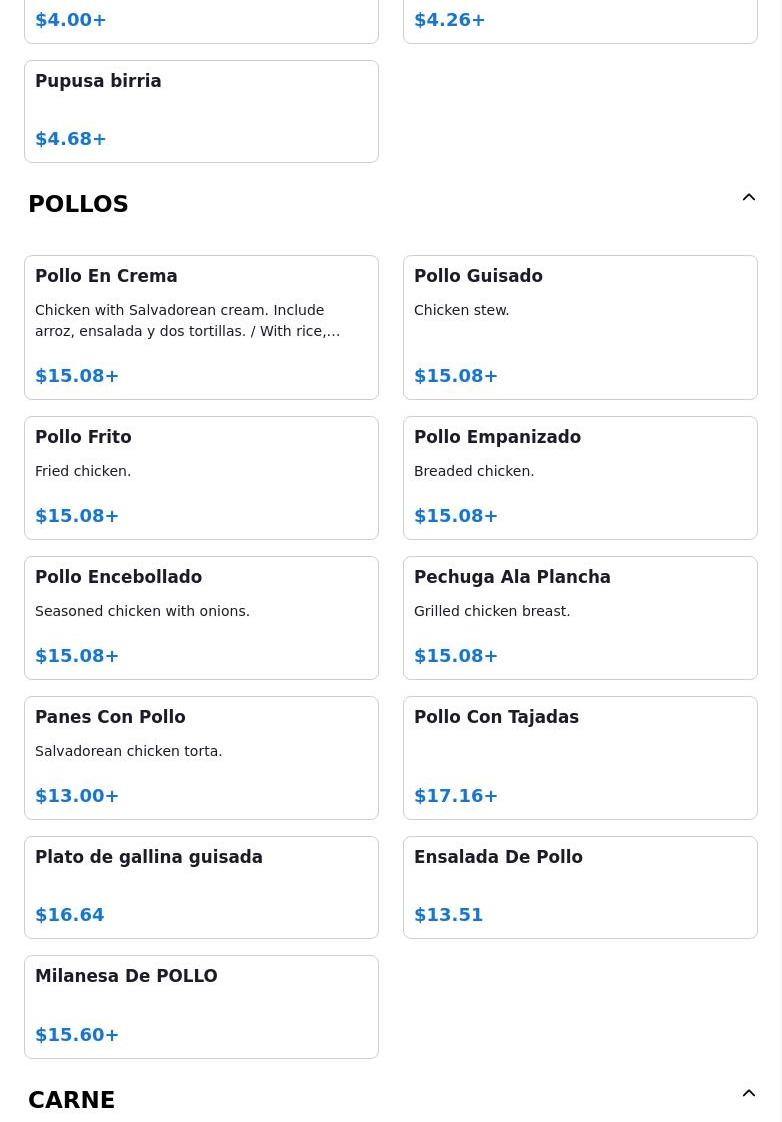Image resolution: width=782 pixels, height=1122 pixels.
Task: Click the CARNE section heading
Action: click(72, 1100)
